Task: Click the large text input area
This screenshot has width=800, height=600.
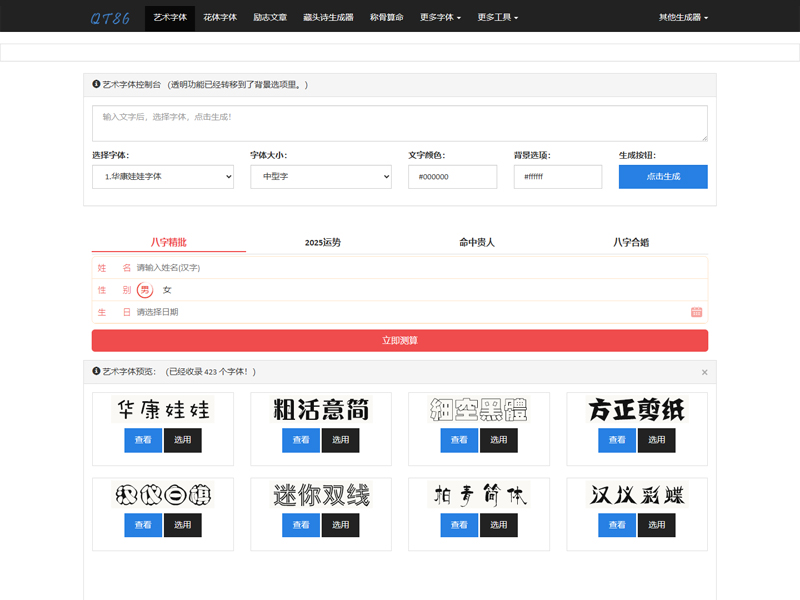Action: tap(399, 123)
